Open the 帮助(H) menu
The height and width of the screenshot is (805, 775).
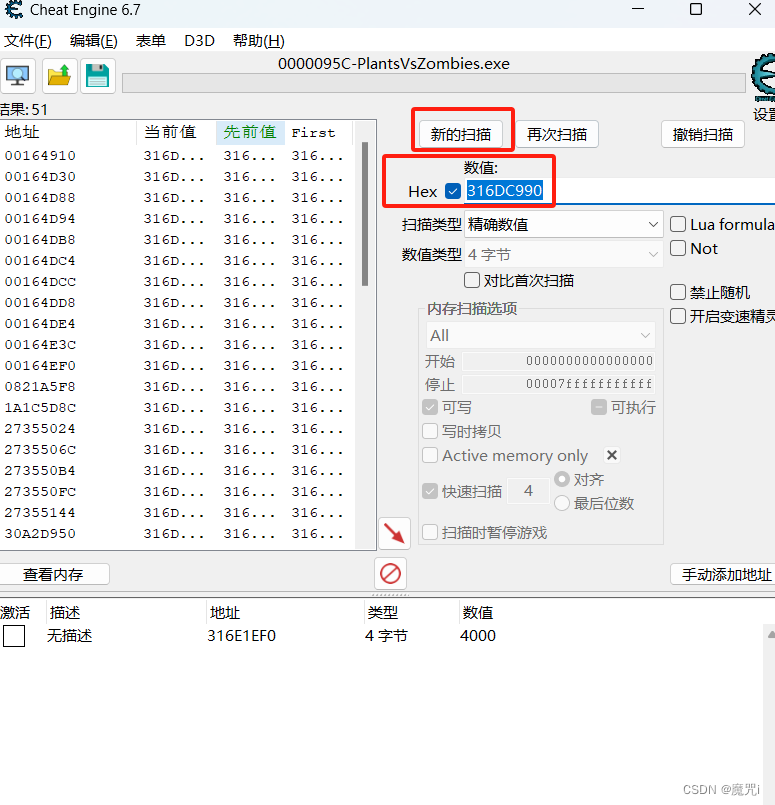(x=259, y=41)
